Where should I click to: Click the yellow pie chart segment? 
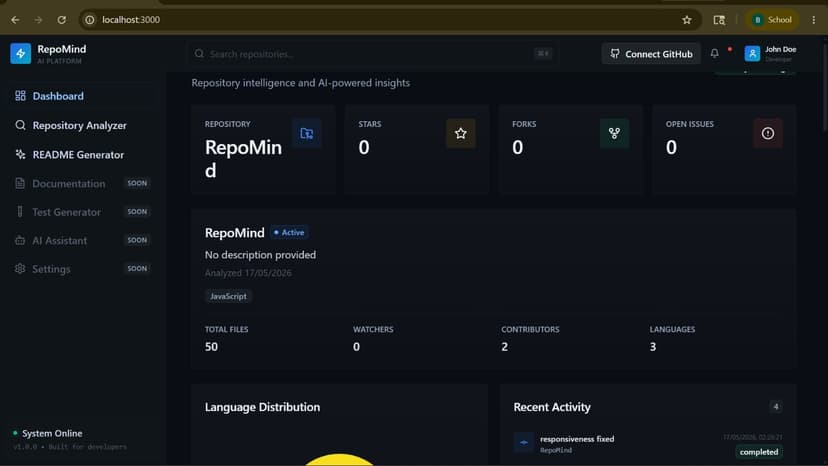[340, 460]
